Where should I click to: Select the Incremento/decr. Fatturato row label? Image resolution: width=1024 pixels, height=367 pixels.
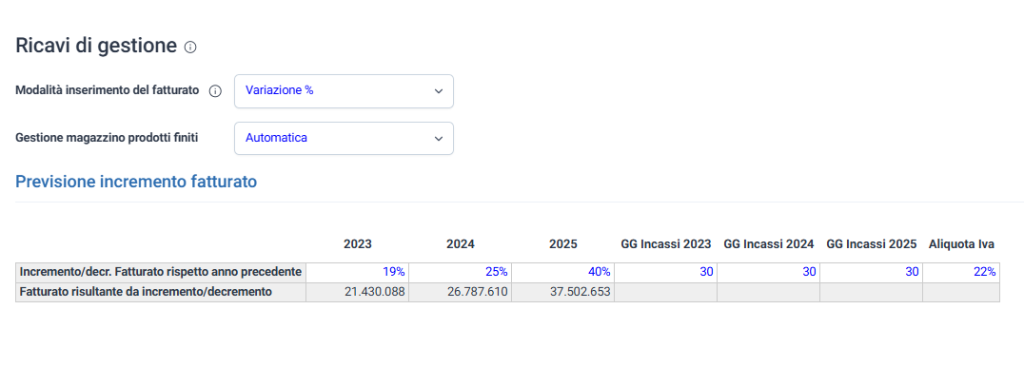(161, 272)
